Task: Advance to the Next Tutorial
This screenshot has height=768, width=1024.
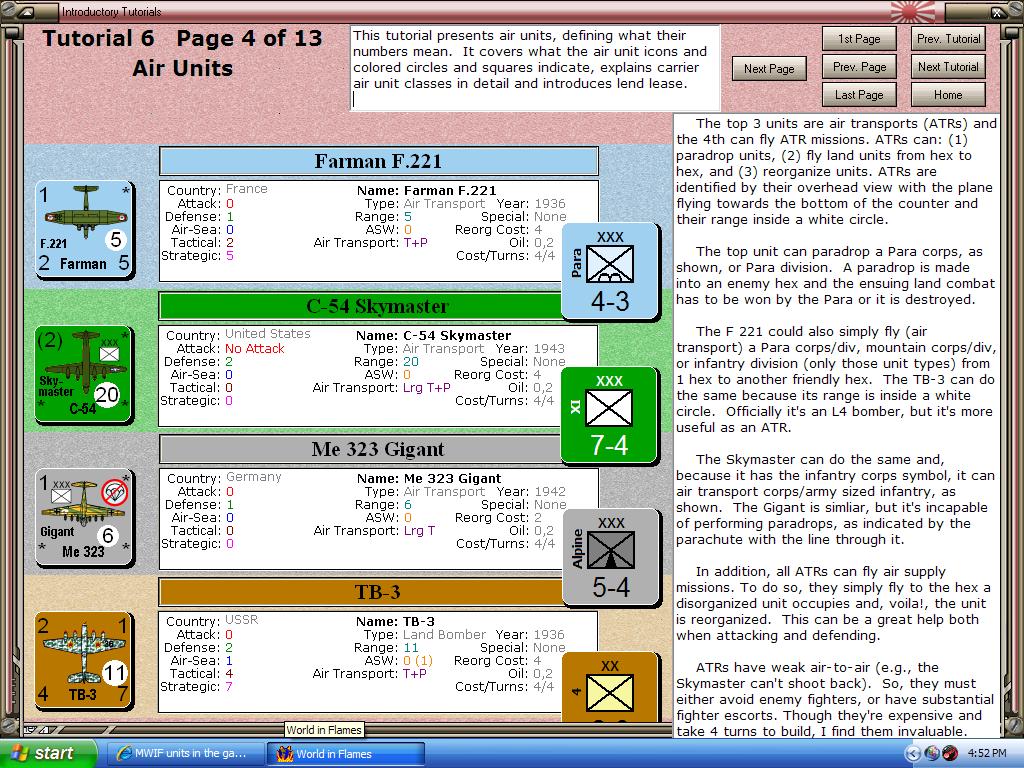Action: (948, 67)
